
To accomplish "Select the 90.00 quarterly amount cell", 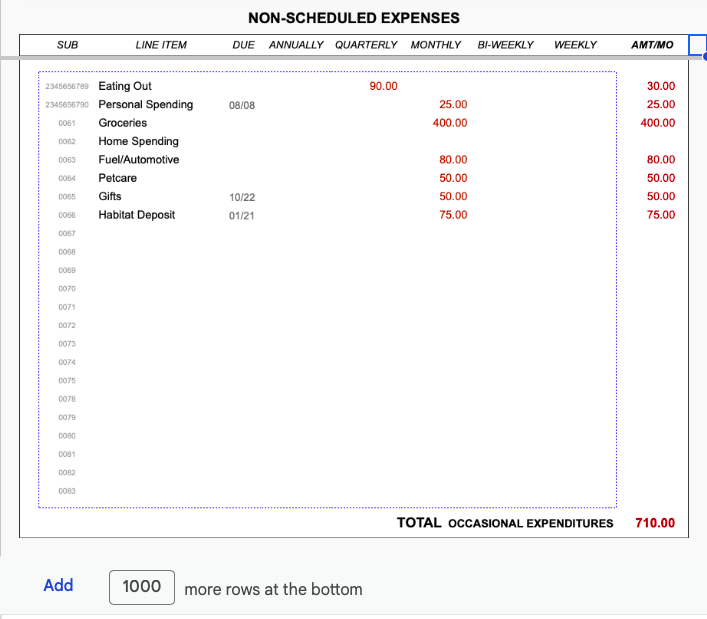I will tap(383, 86).
